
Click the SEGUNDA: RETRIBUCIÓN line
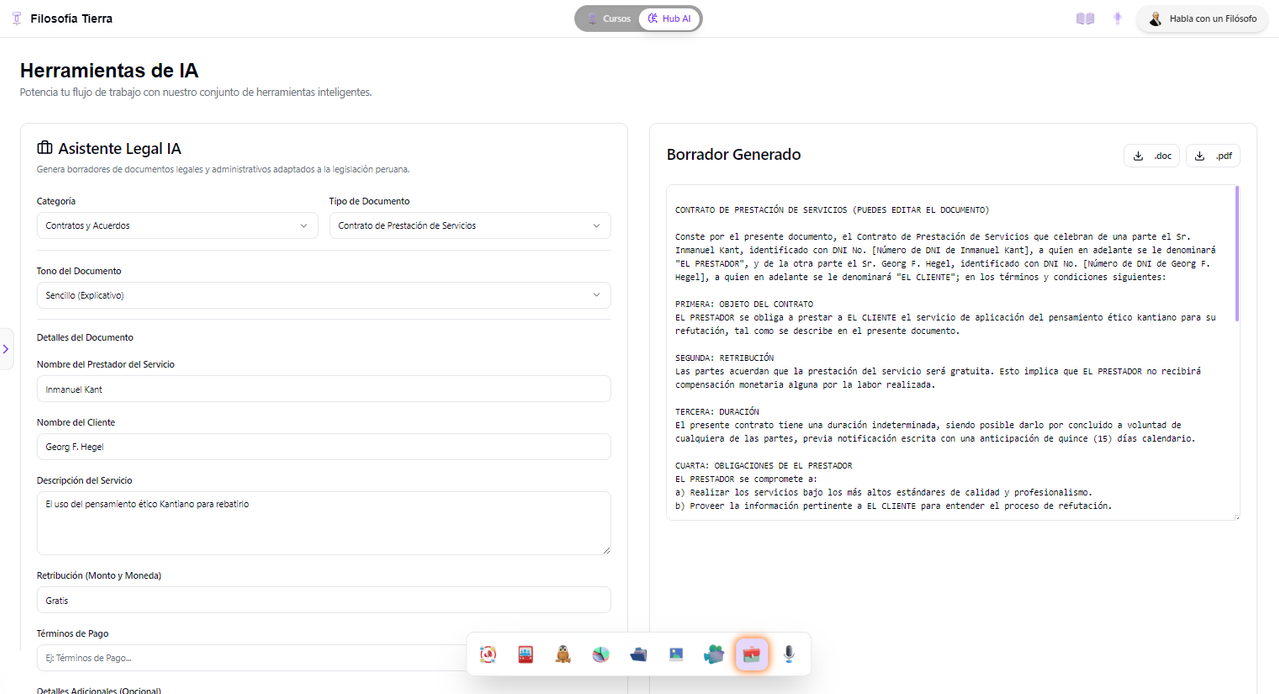724,358
